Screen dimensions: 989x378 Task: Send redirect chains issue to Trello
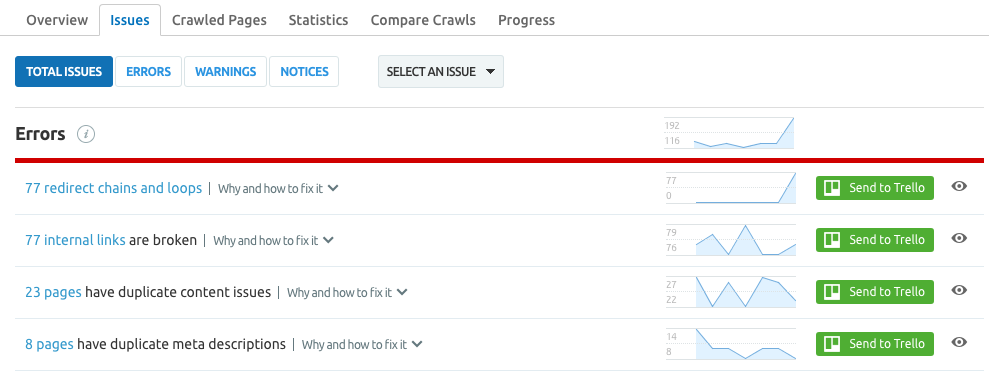874,188
